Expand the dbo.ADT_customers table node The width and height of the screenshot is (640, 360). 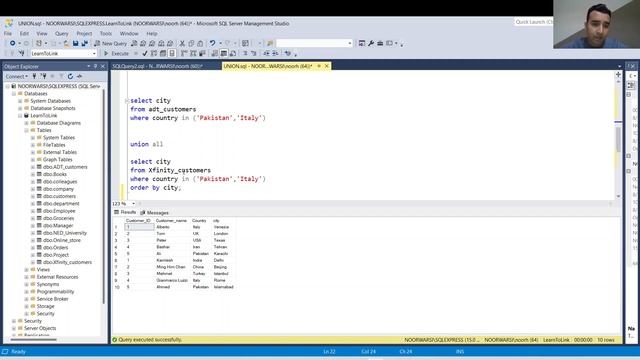pos(33,167)
